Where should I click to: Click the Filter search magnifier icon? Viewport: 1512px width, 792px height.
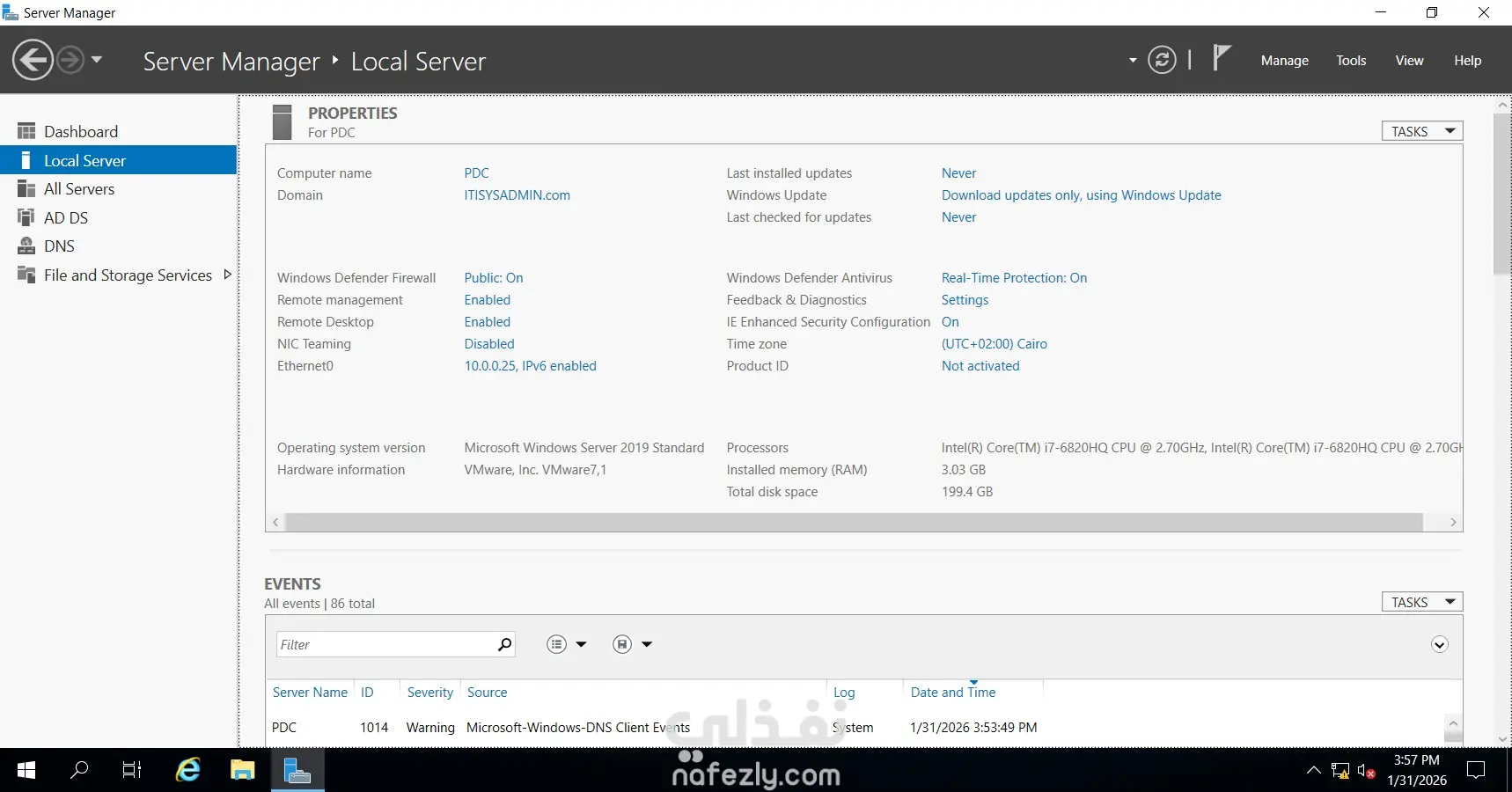pyautogui.click(x=504, y=644)
